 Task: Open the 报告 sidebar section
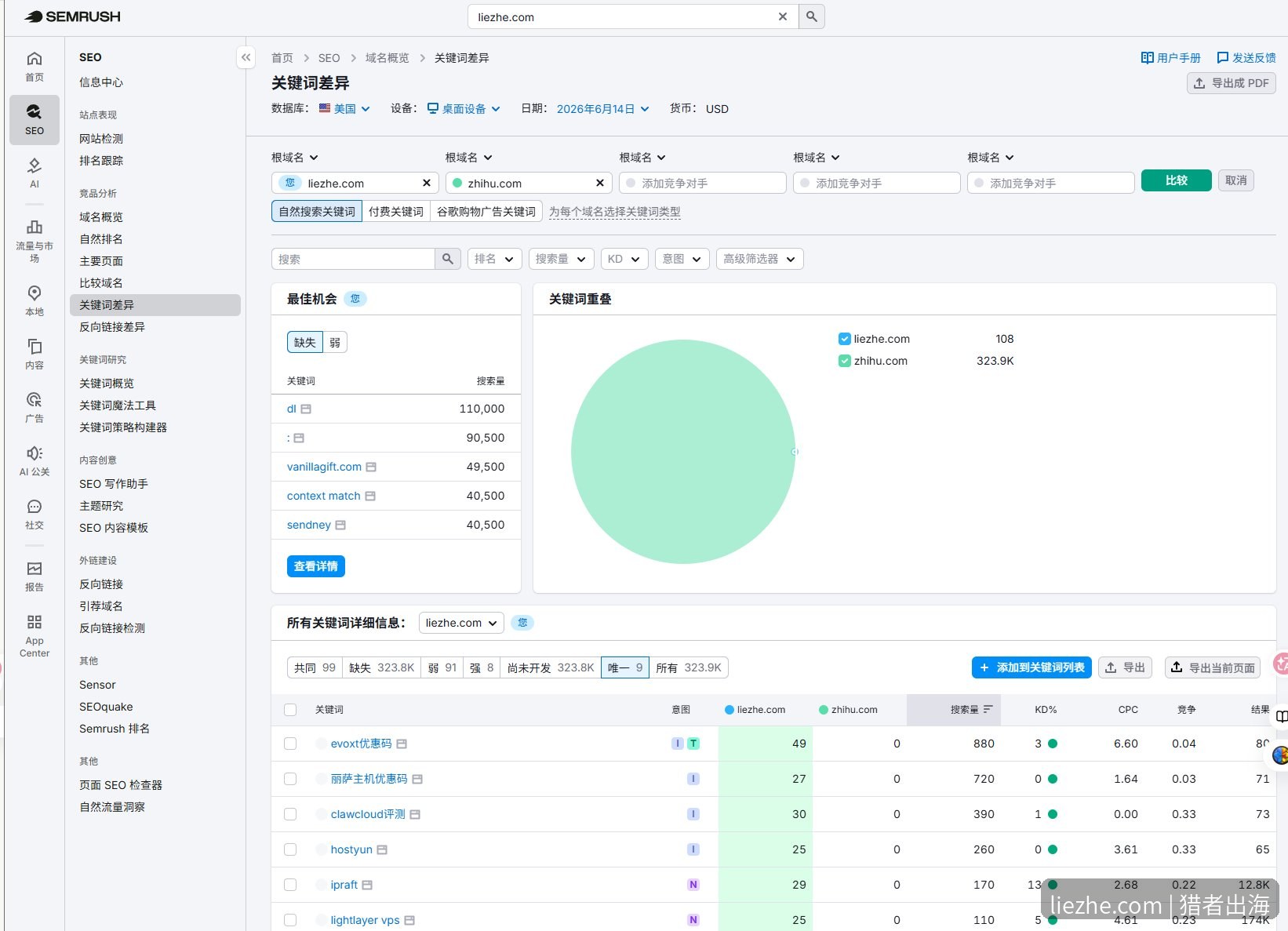[x=35, y=576]
